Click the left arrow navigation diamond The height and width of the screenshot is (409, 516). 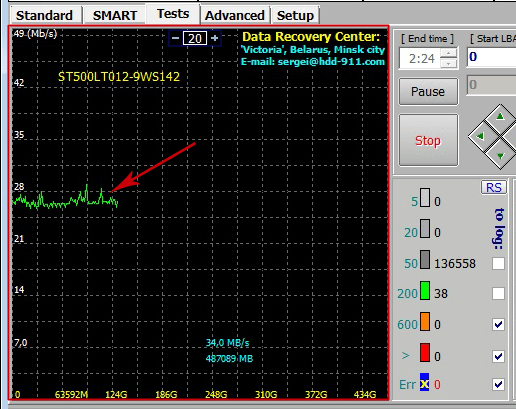pos(481,136)
